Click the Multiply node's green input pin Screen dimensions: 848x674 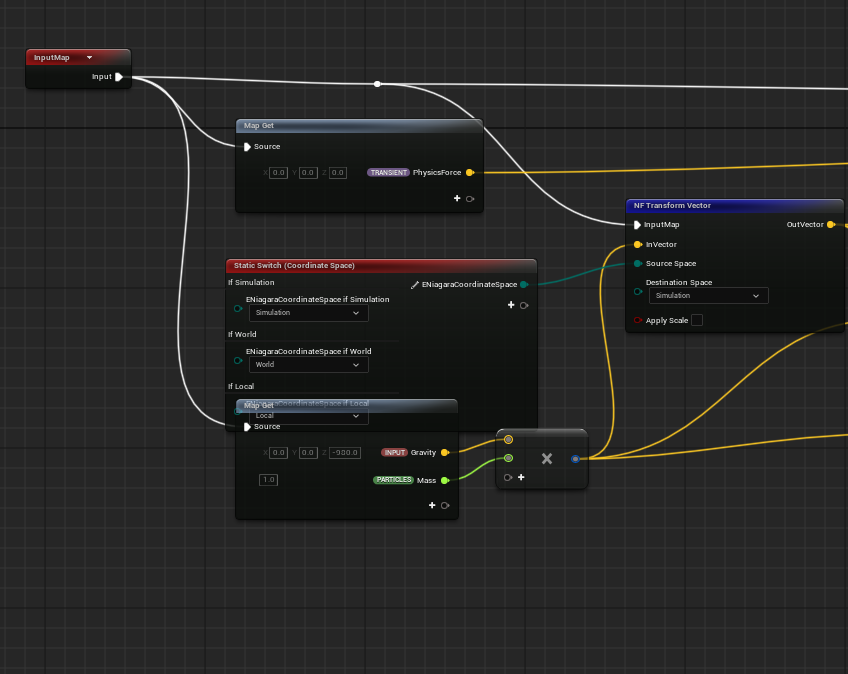click(508, 458)
